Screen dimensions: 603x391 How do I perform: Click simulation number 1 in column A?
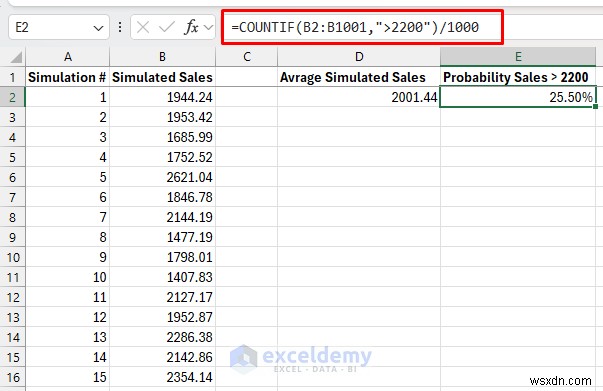68,97
